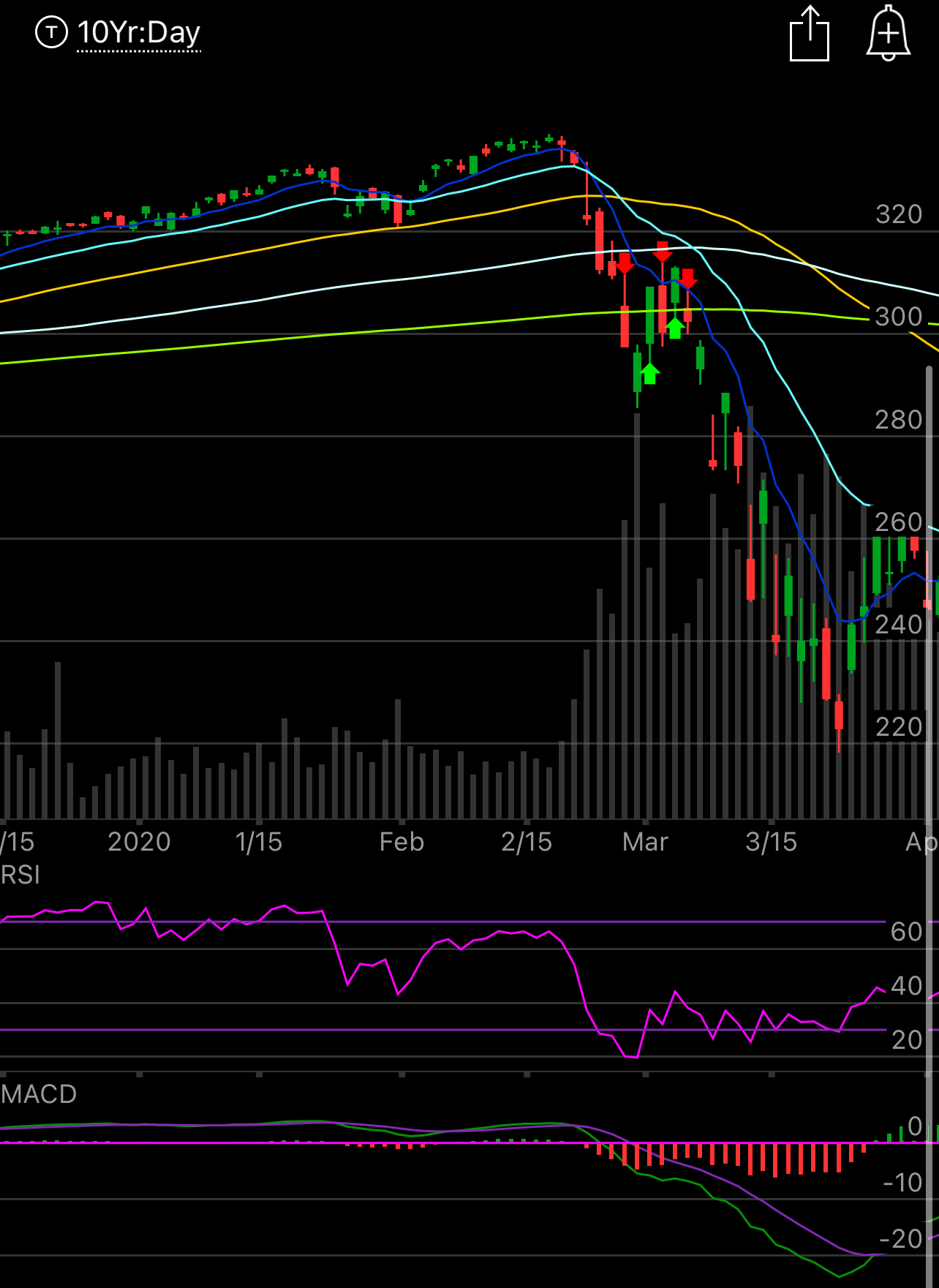Tap the 260 price axis label
This screenshot has width=939, height=1288.
899,522
